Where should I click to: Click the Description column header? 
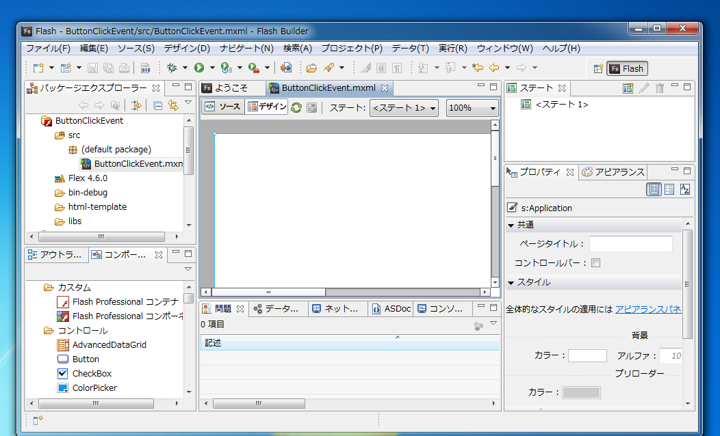tap(350, 343)
